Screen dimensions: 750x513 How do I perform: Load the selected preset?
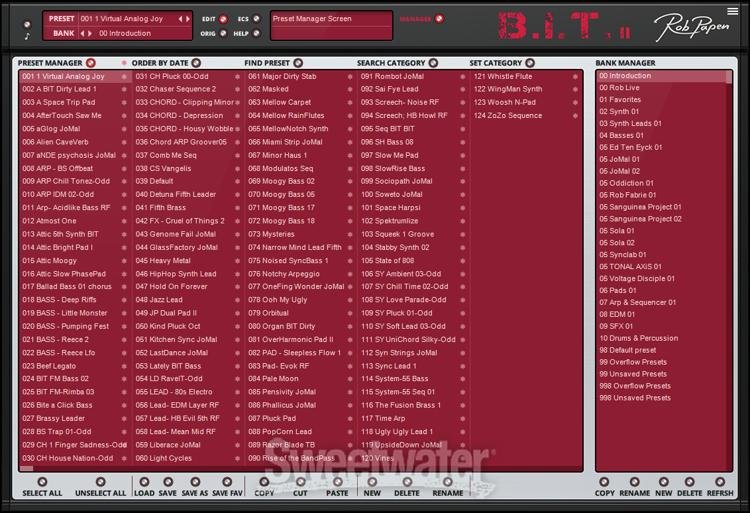pyautogui.click(x=144, y=482)
